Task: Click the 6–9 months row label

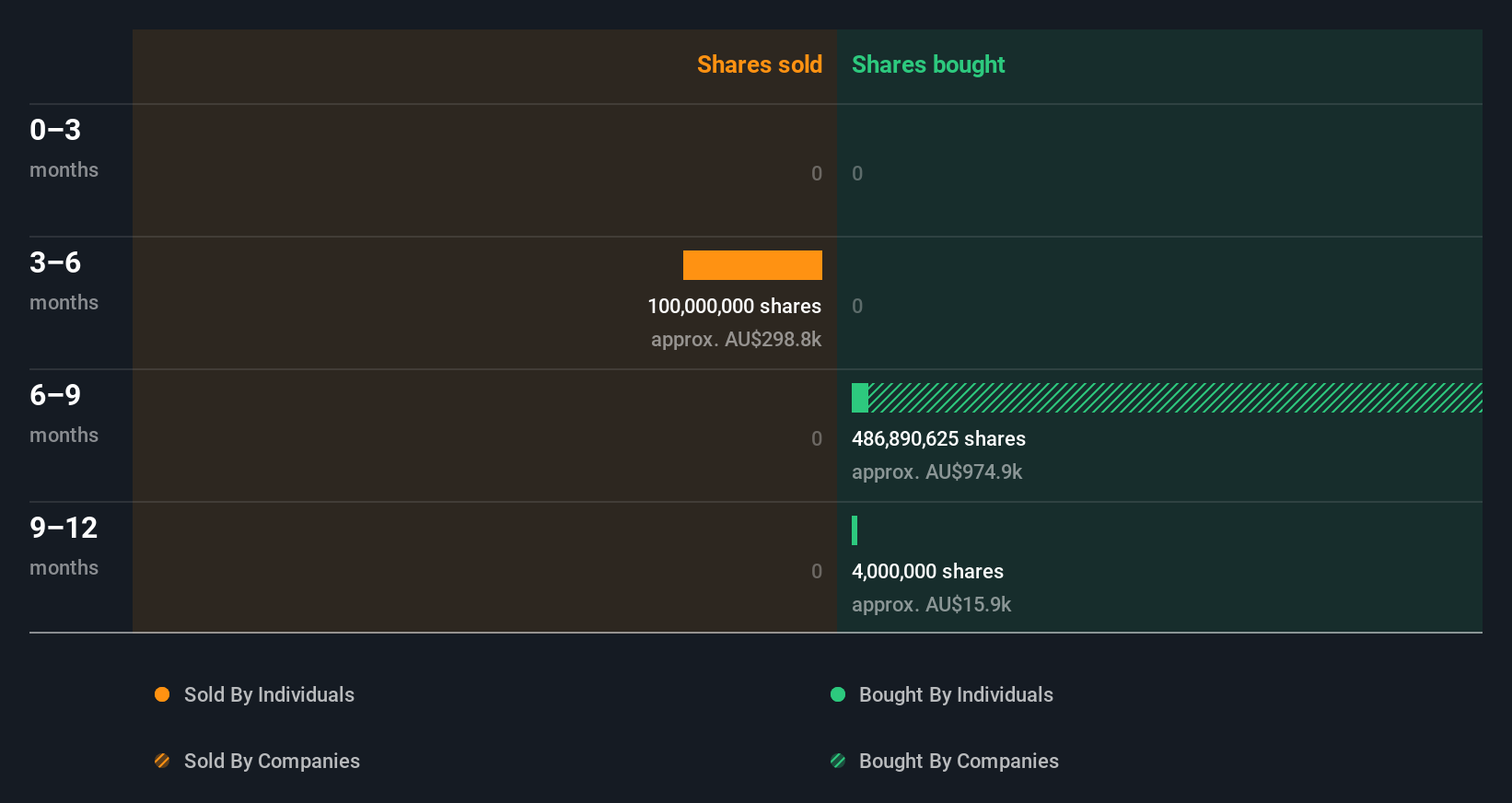Action: 64,413
